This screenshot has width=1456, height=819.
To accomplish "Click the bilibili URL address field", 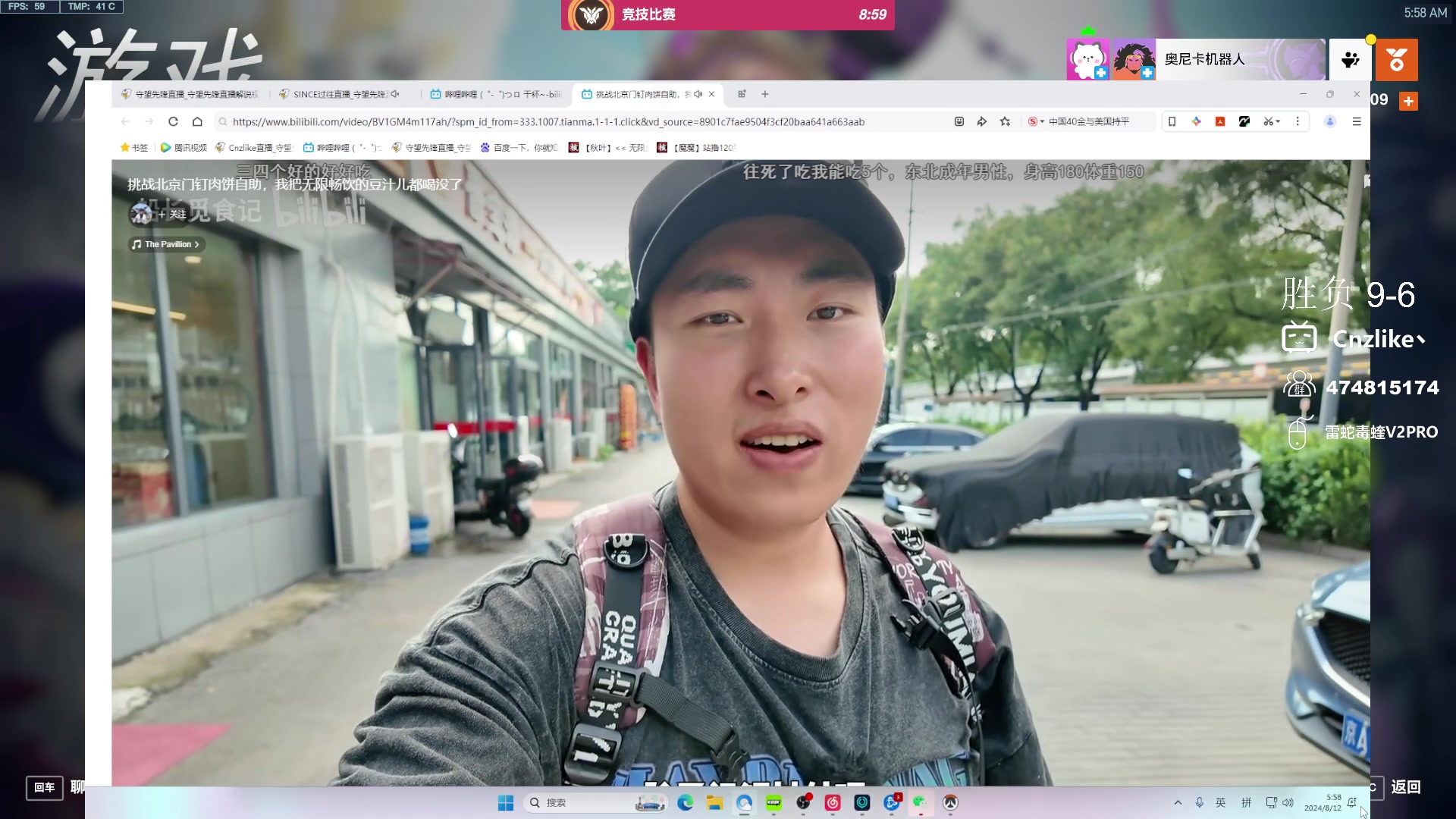I will [x=548, y=121].
